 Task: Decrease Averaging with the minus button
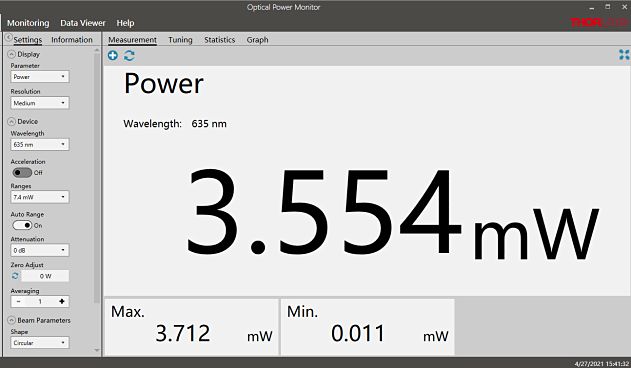tap(19, 301)
